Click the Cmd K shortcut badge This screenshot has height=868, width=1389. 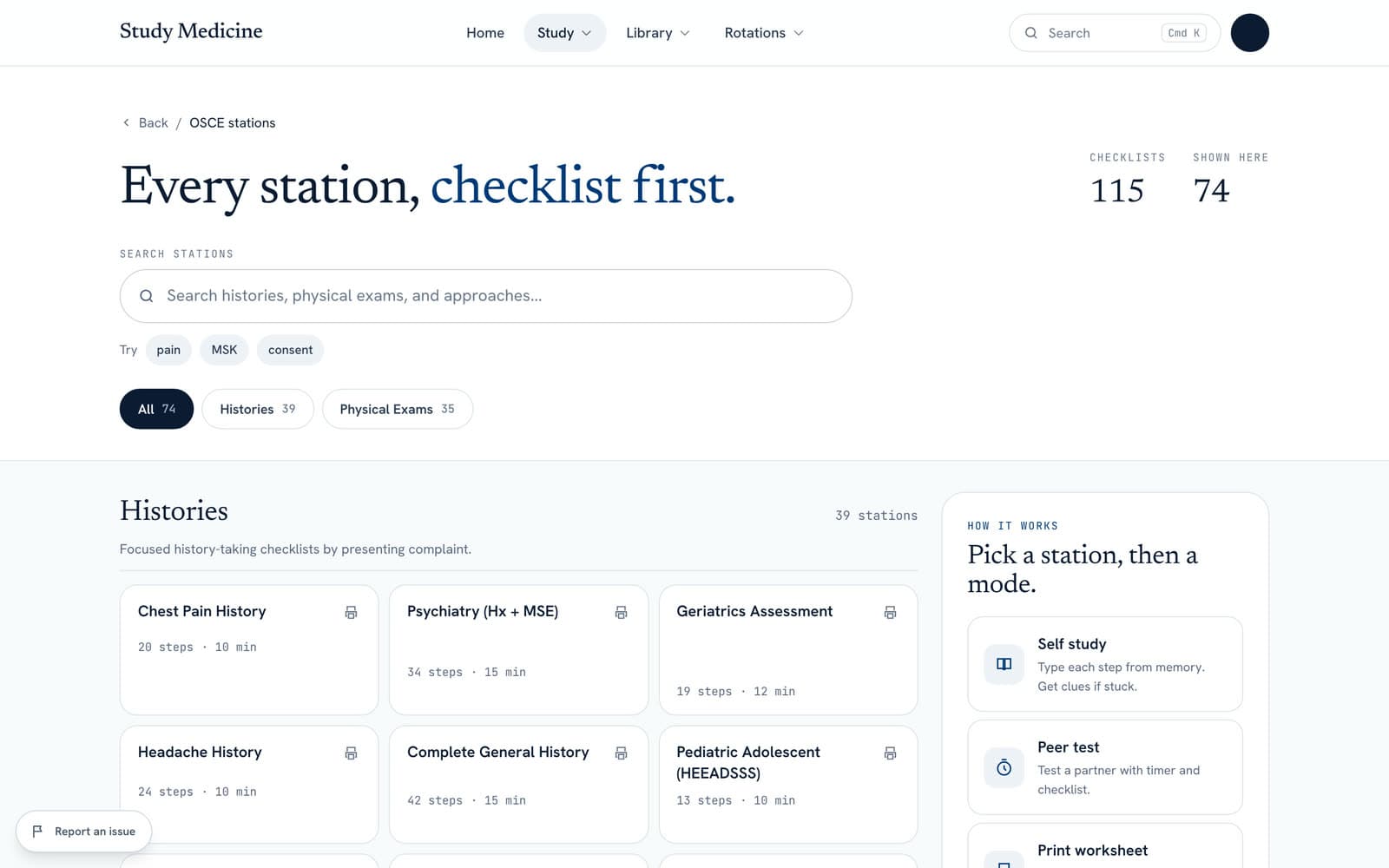tap(1184, 33)
